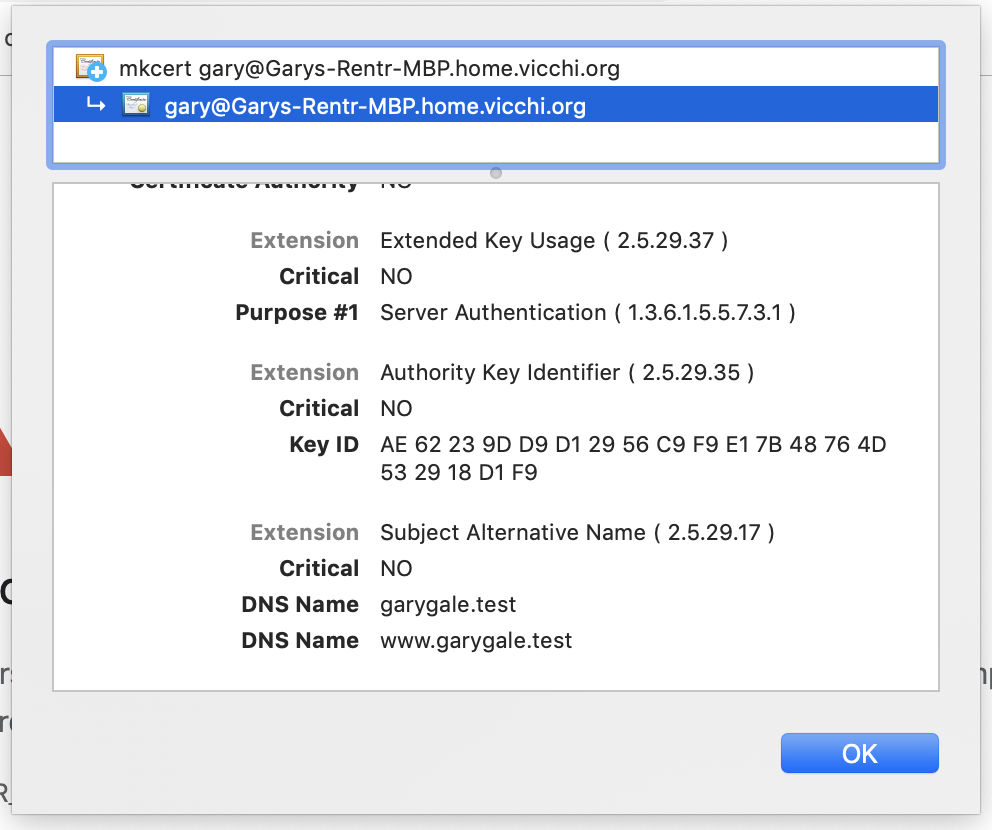Select the mkcert gary@Garys-Rentr-MBP root certificate row
Screen dimensions: 992x830
[496, 68]
